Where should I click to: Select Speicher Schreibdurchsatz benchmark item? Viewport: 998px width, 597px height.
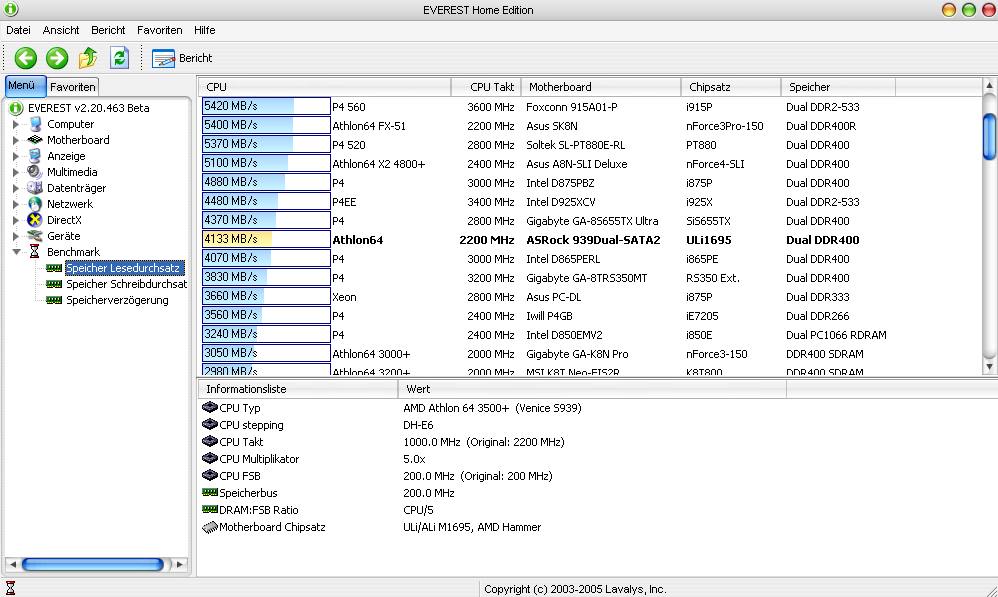126,284
